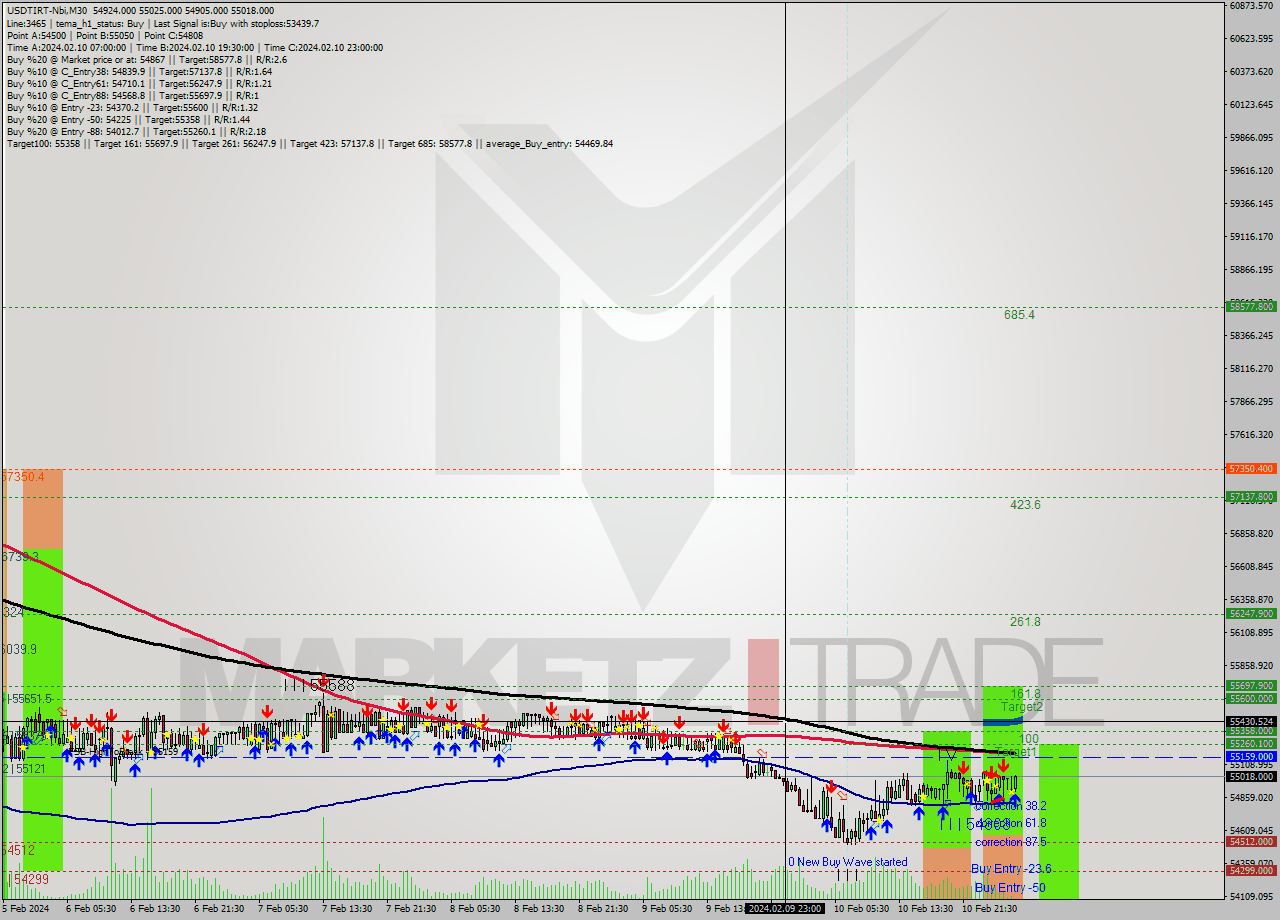This screenshot has width=1280, height=920.
Task: Click the blue 55159.000 price tag
Action: click(1250, 756)
